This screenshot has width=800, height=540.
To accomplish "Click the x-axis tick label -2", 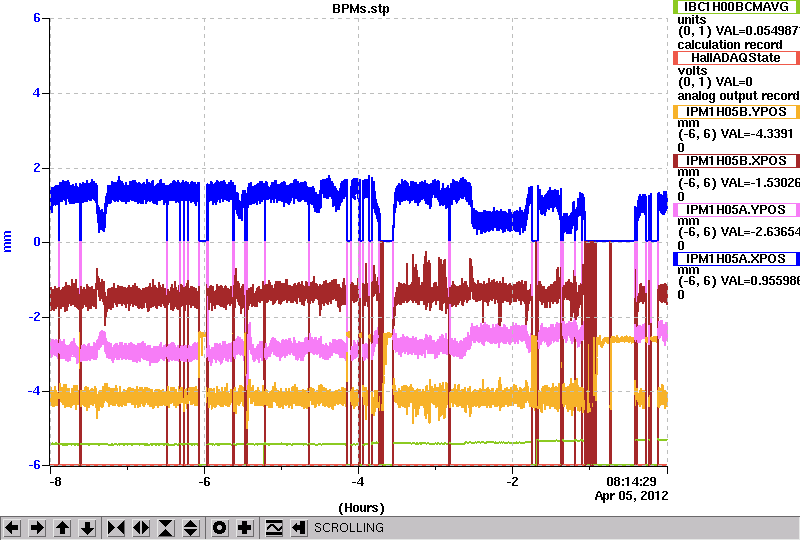I will coord(512,482).
